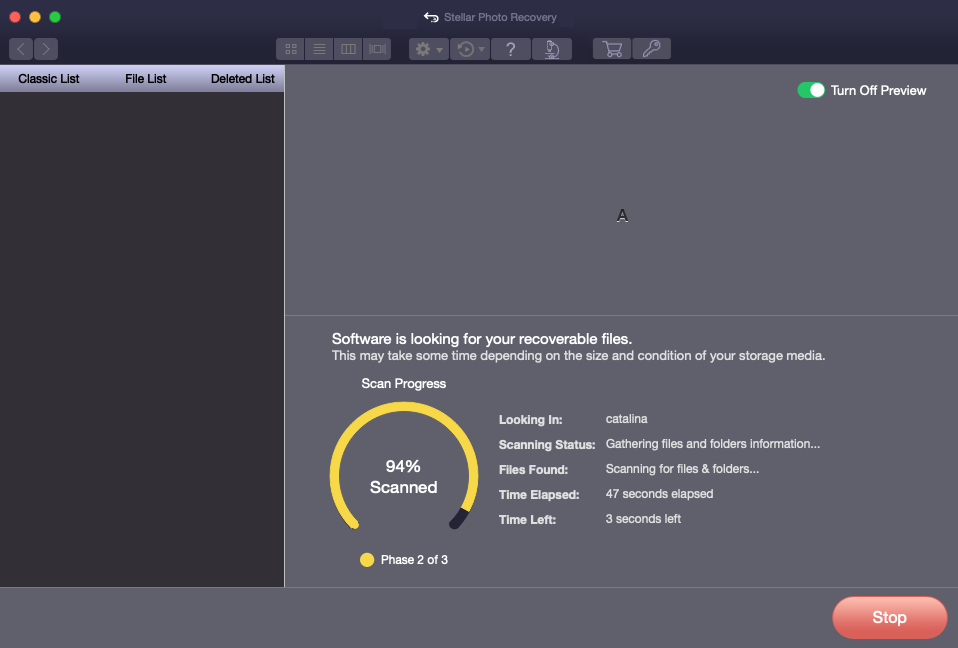This screenshot has height=648, width=958.
Task: Click the microscope deep scan icon
Action: (x=552, y=49)
